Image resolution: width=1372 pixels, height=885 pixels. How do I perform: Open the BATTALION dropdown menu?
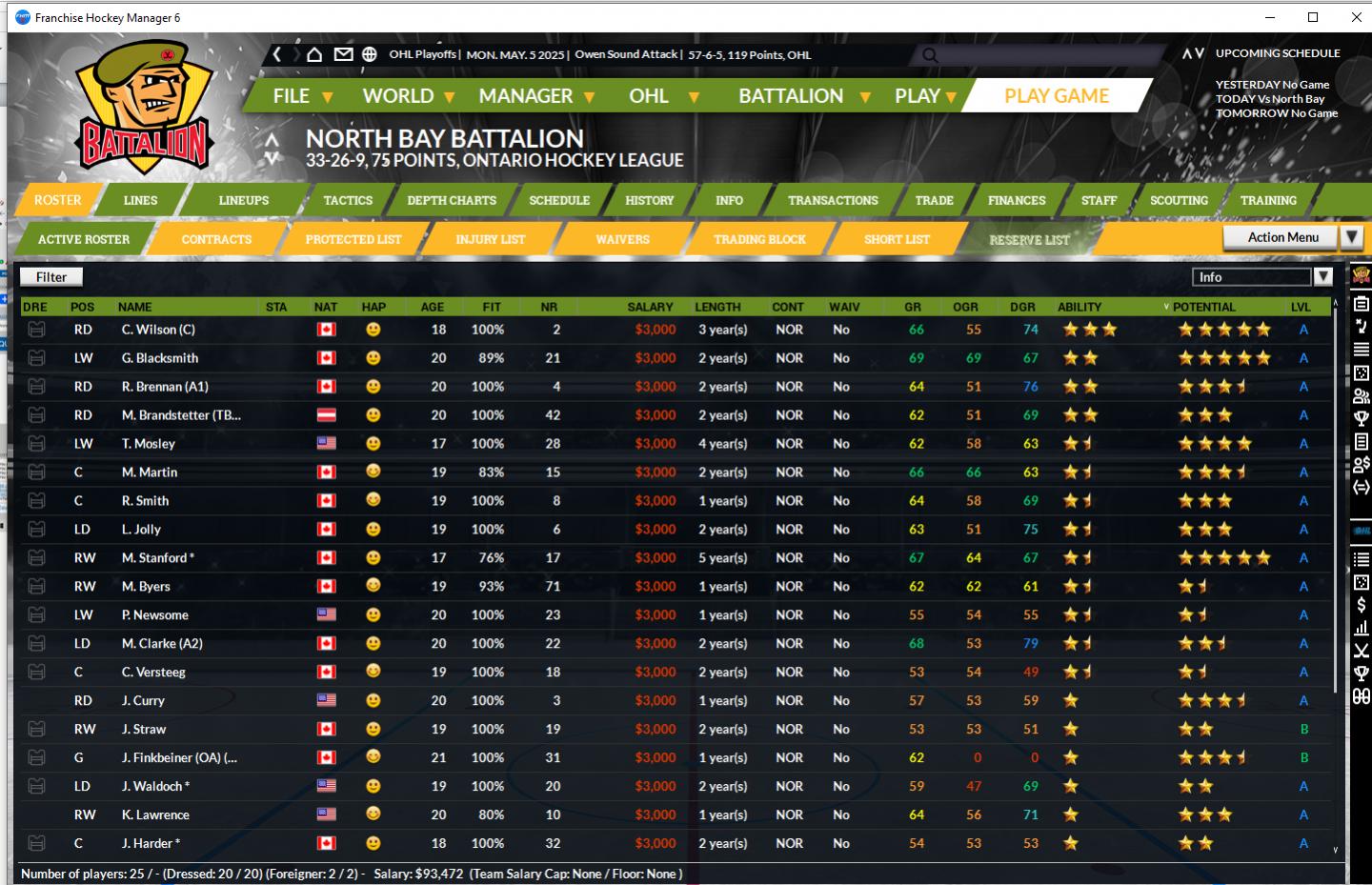coord(804,96)
